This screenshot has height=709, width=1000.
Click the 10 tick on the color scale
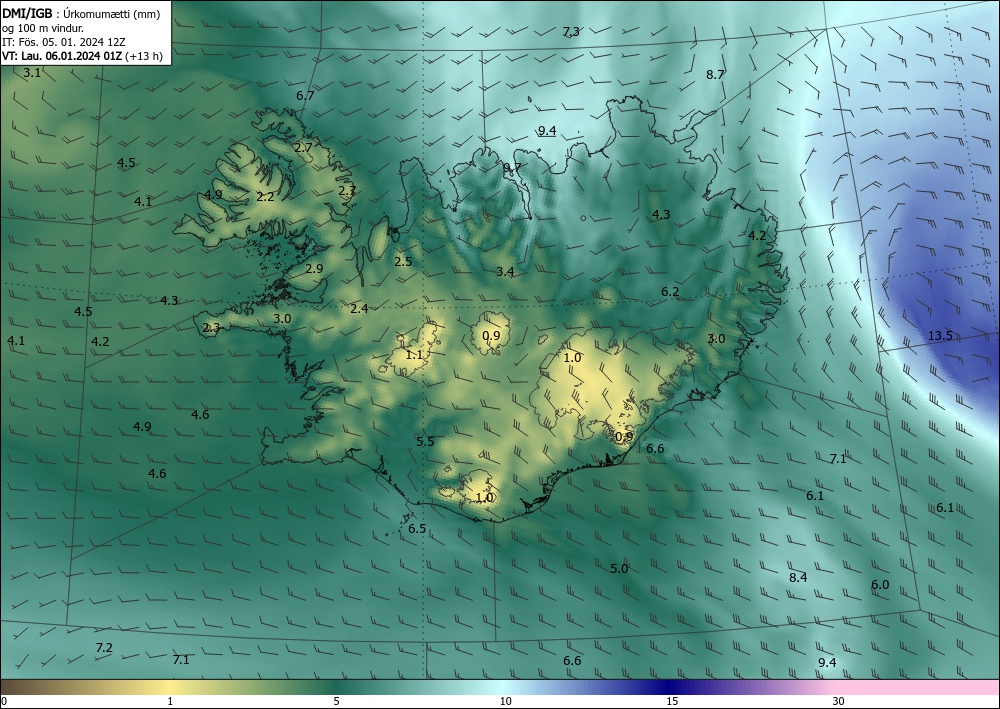point(505,702)
